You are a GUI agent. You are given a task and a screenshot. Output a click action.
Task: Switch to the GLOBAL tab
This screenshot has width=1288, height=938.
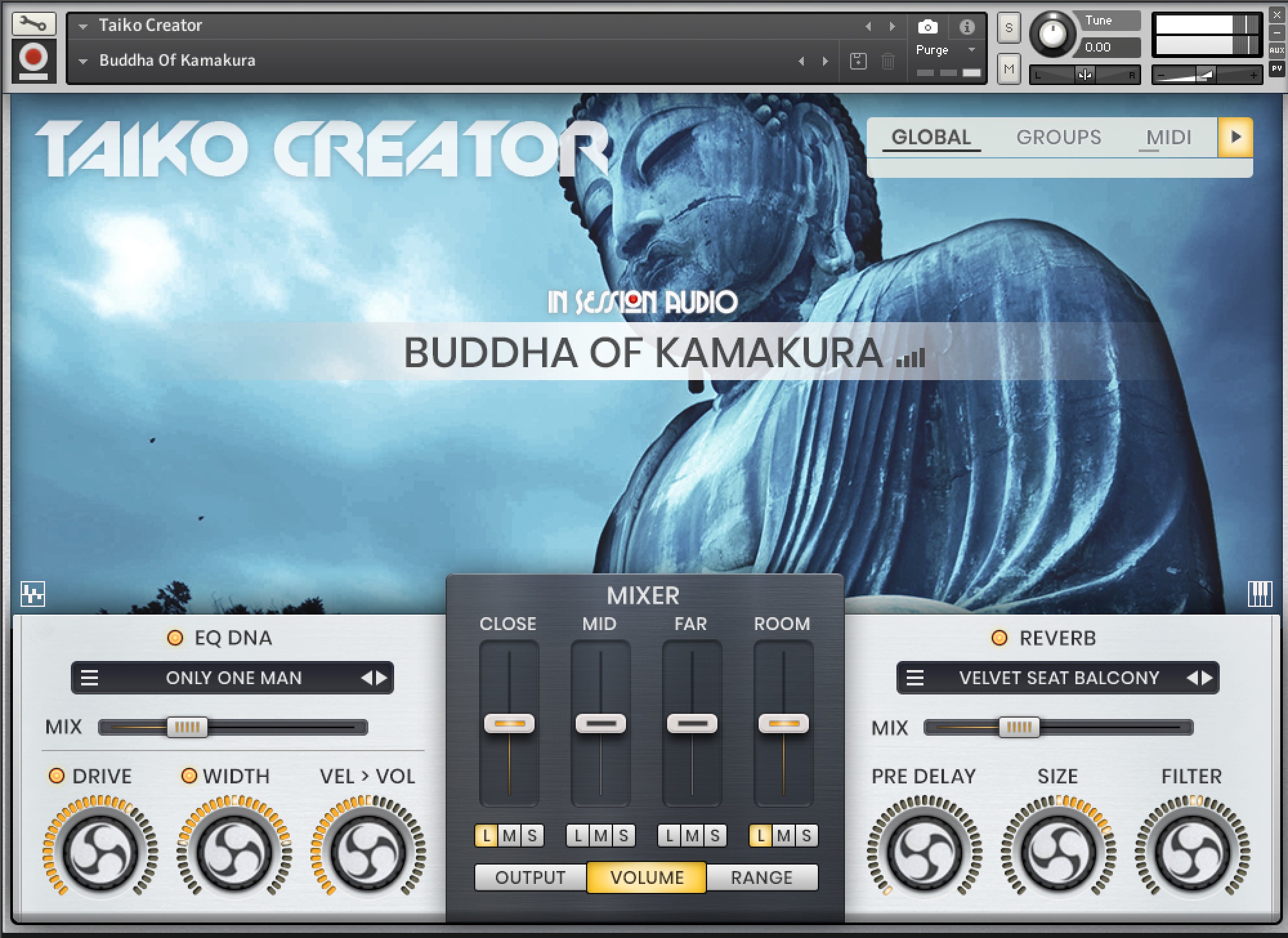click(931, 137)
